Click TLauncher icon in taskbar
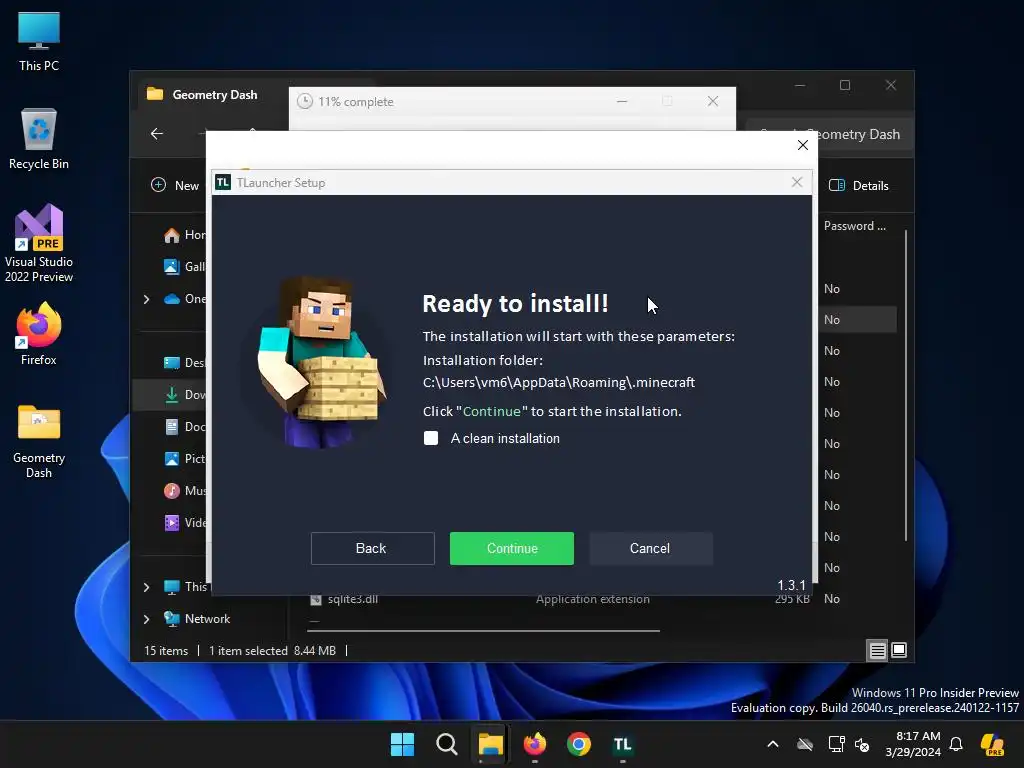Viewport: 1024px width, 768px height. [x=622, y=744]
